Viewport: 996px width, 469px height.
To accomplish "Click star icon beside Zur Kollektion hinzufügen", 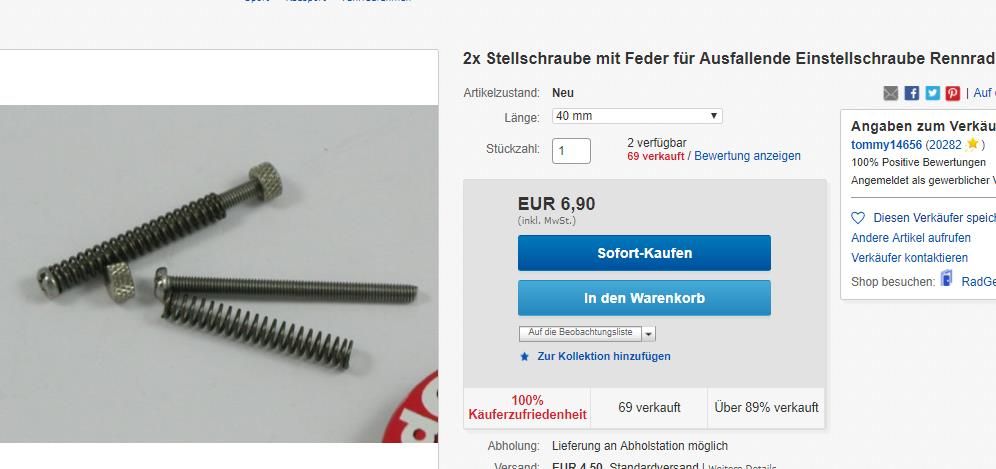I will [x=525, y=357].
